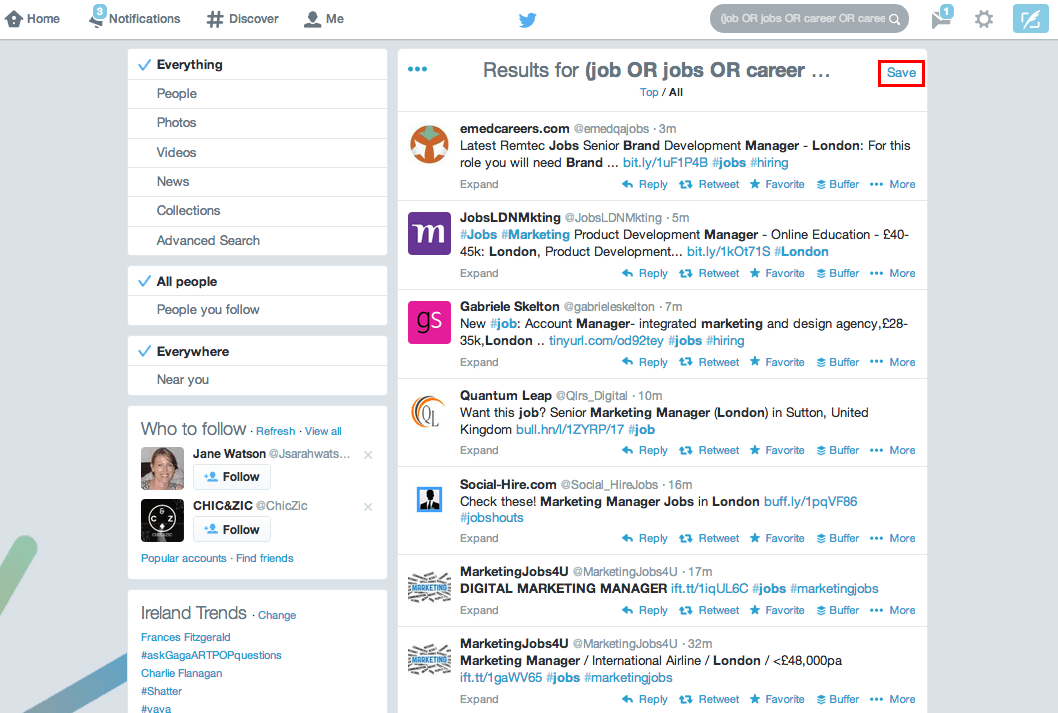
Task: Retweet the emedcareers.com tweet
Action: pos(709,184)
